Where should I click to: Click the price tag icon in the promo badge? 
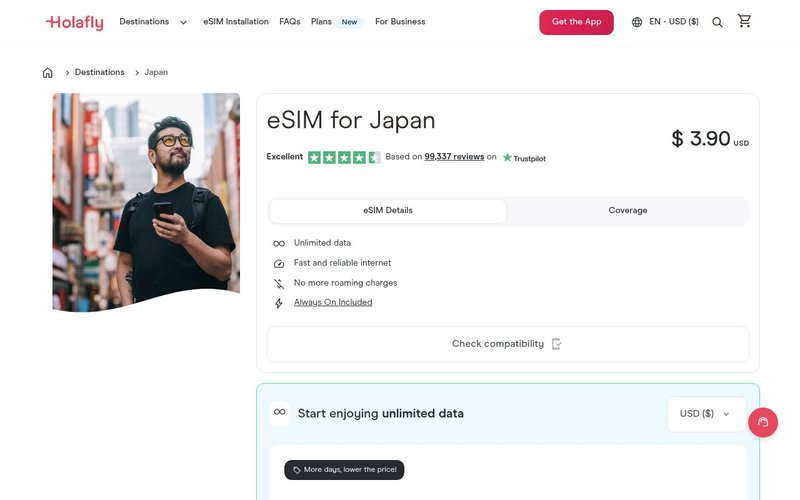click(296, 470)
